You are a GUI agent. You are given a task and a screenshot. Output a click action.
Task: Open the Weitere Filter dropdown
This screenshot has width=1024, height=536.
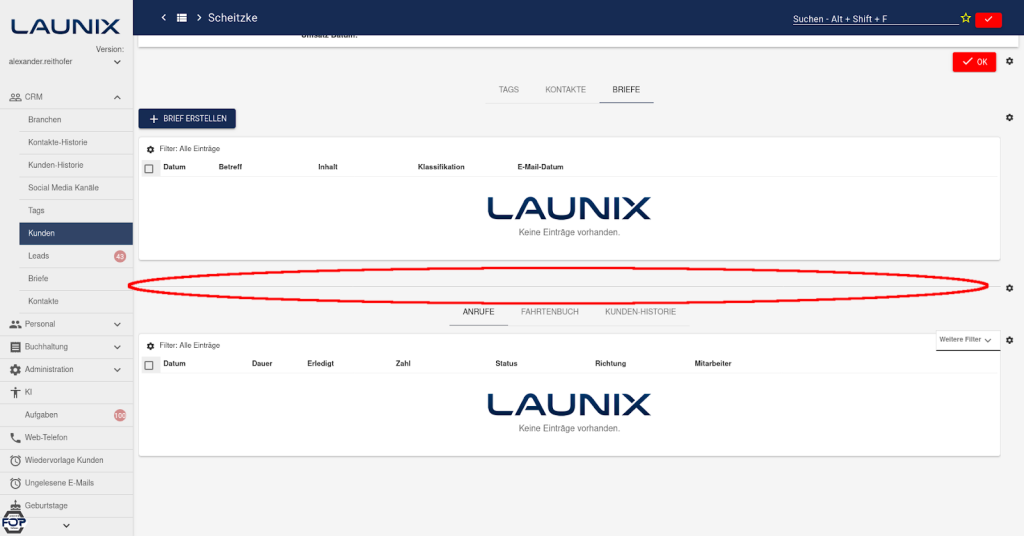click(967, 340)
